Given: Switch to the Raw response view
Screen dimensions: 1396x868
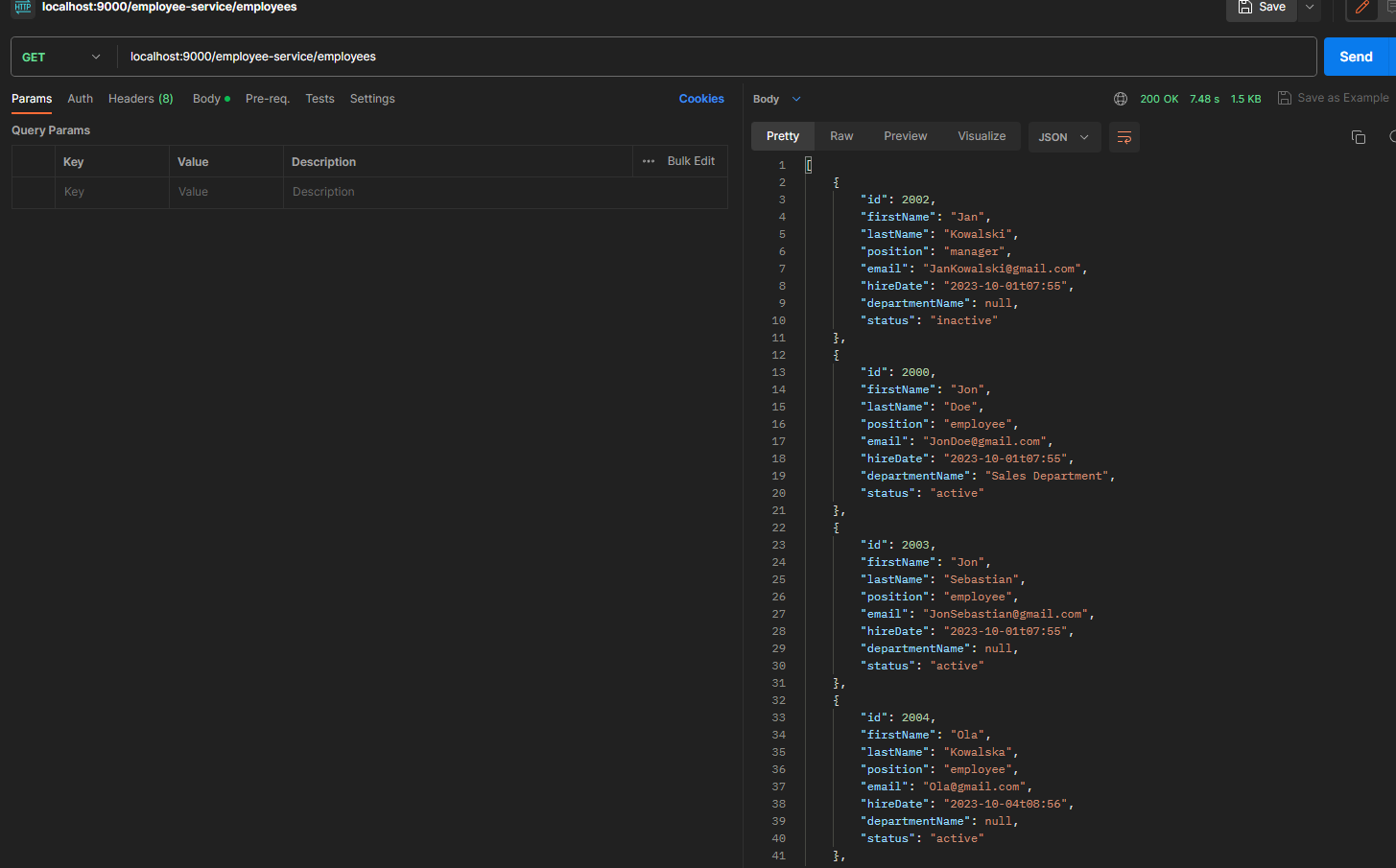Looking at the screenshot, I should pos(840,136).
